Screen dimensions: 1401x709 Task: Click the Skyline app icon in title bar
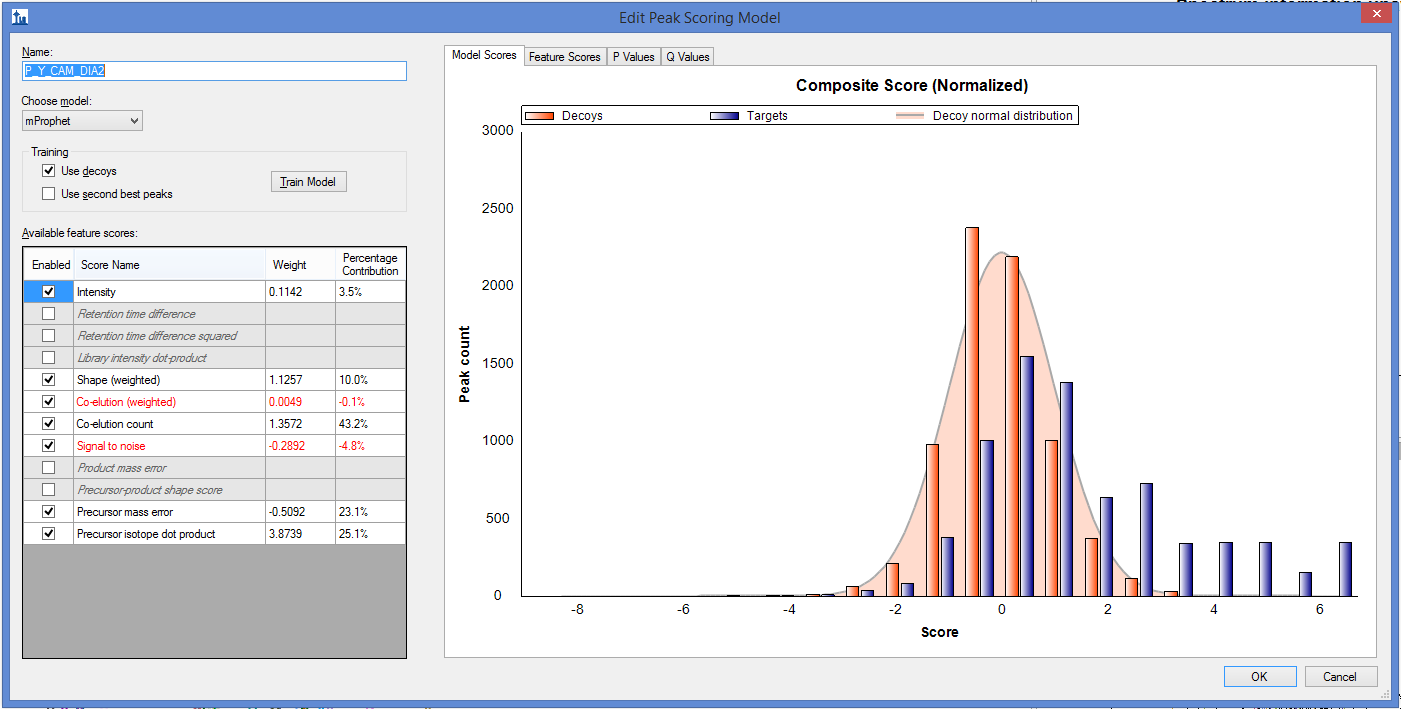(20, 18)
